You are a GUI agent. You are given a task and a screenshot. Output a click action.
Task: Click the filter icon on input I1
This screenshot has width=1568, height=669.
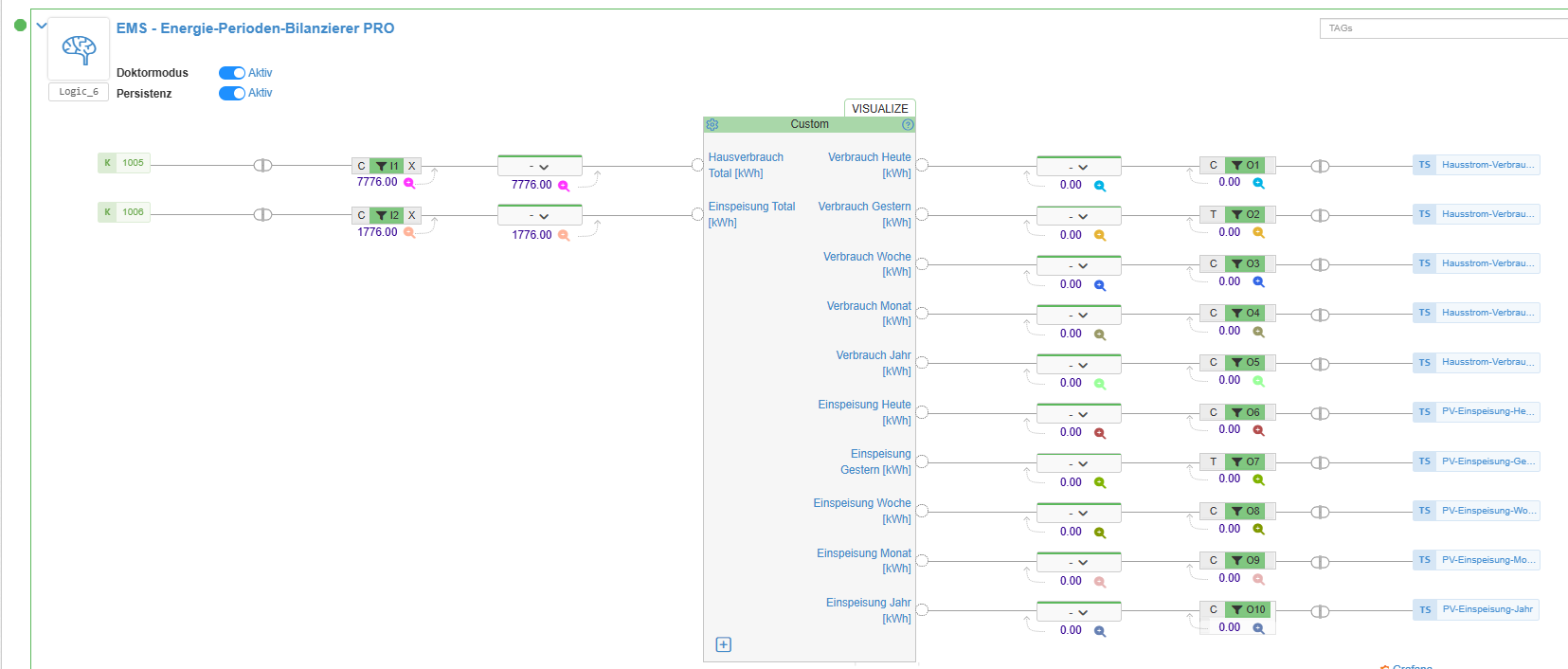(382, 166)
